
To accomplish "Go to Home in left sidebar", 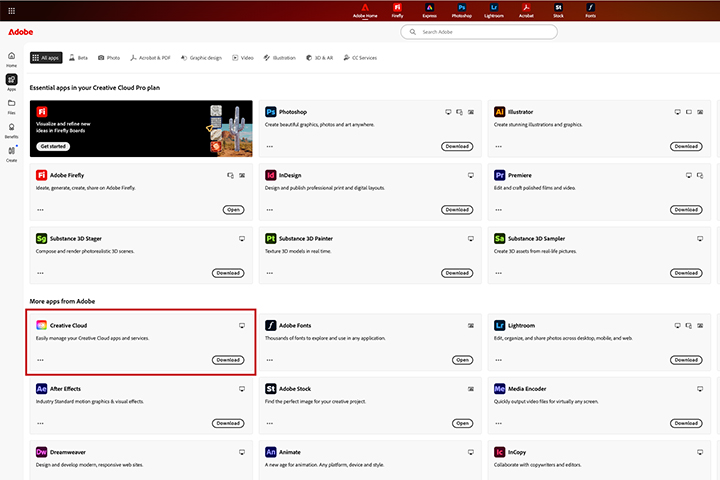I will click(11, 56).
